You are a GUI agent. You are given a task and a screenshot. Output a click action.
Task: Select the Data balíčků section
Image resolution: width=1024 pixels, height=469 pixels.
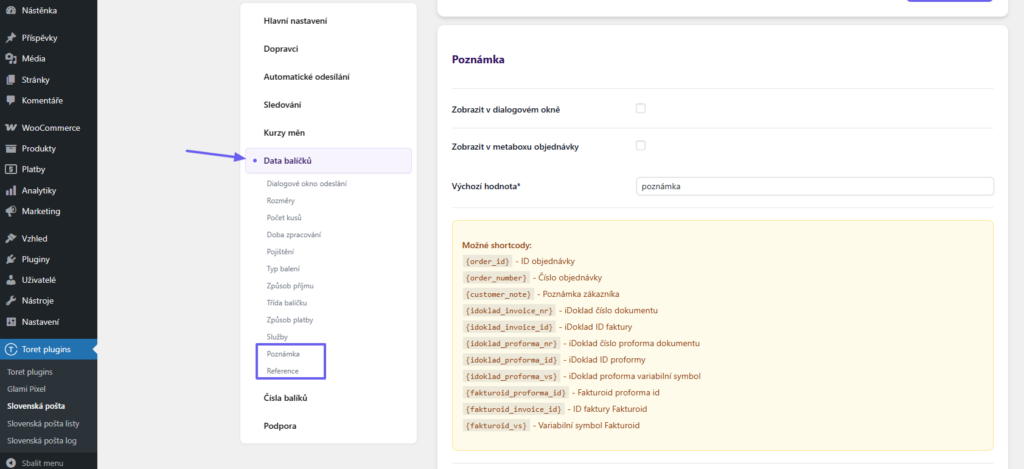(328, 161)
